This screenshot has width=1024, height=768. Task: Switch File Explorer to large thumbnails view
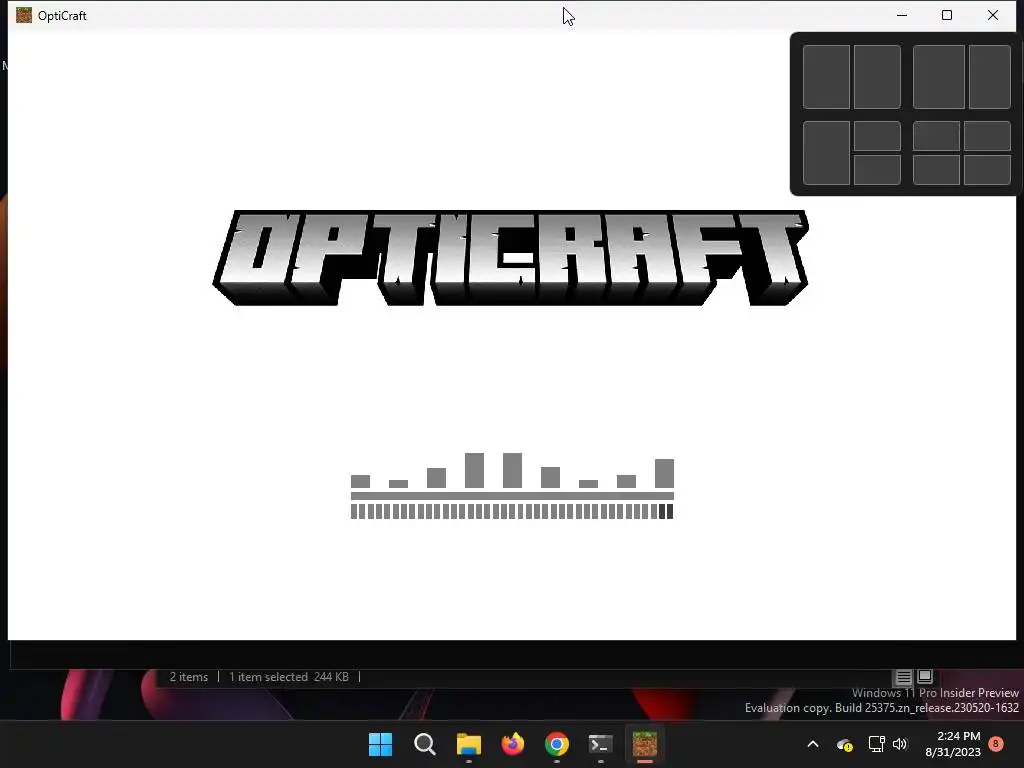pyautogui.click(x=925, y=677)
